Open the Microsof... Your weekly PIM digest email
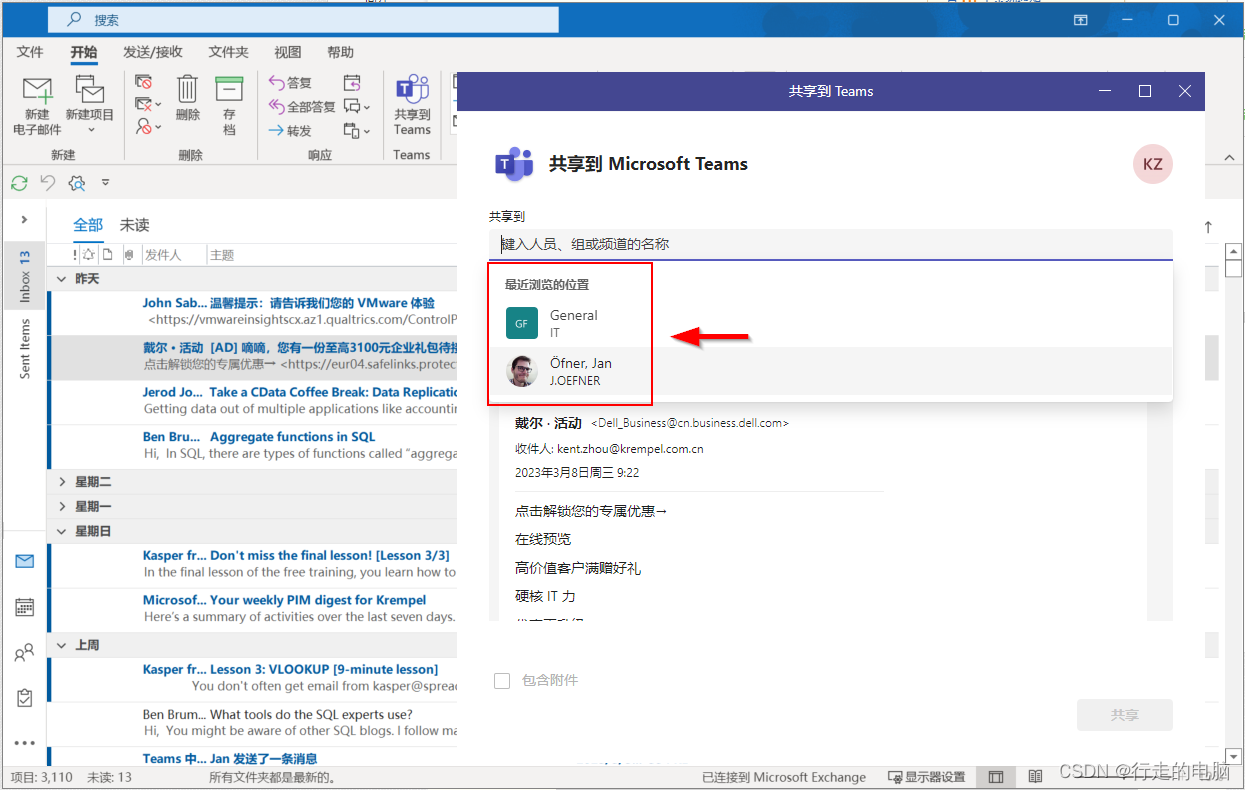The width and height of the screenshot is (1245, 790). coord(253,609)
